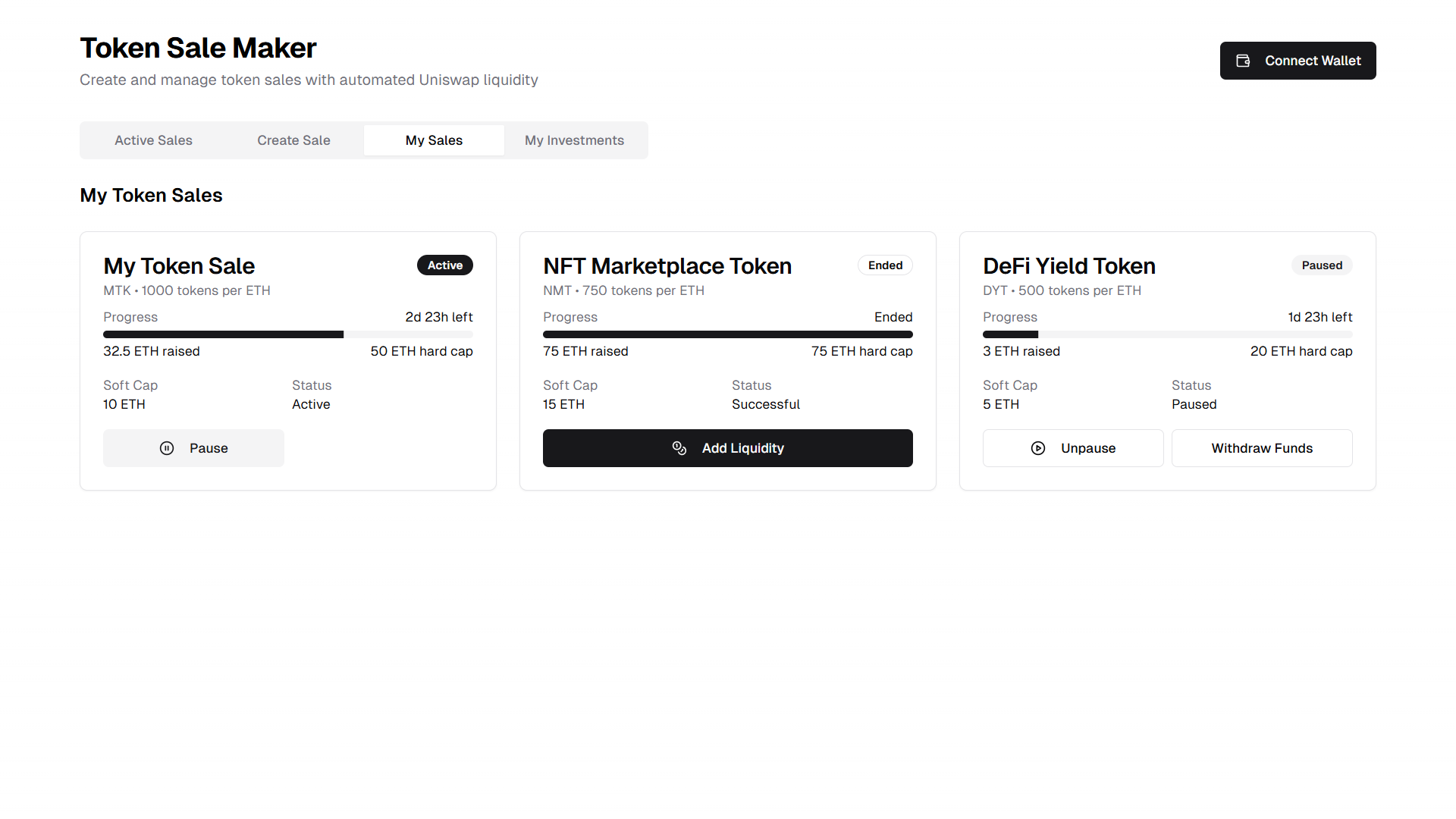Click the coins icon beside Add Liquidity

[x=679, y=448]
